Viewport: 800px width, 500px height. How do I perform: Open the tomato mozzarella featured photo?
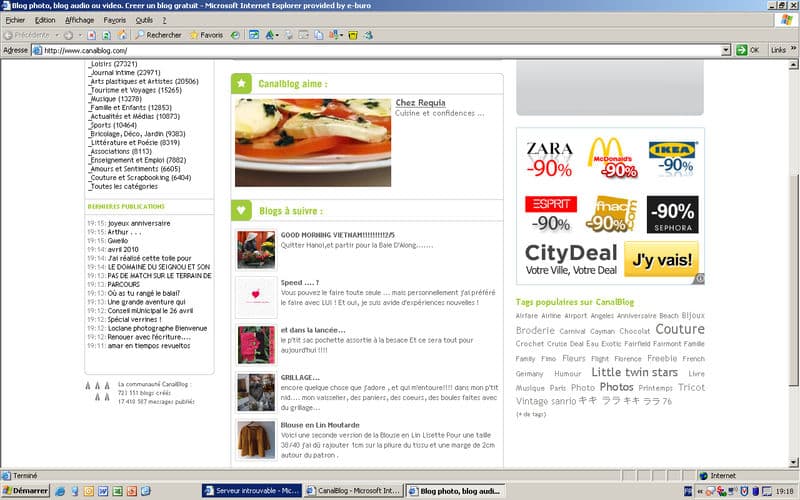coord(313,142)
